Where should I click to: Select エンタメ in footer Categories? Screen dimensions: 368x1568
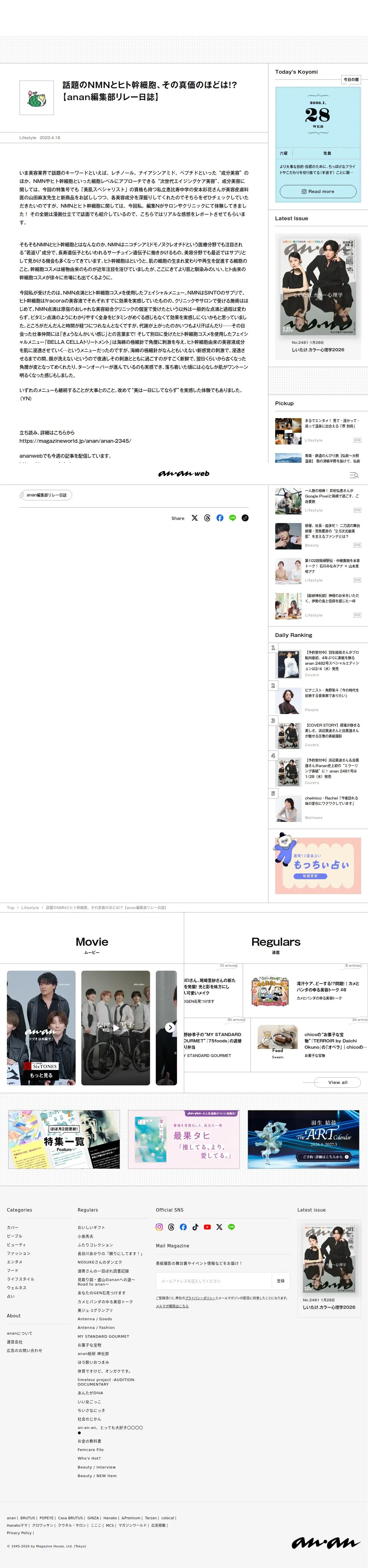(14, 1262)
